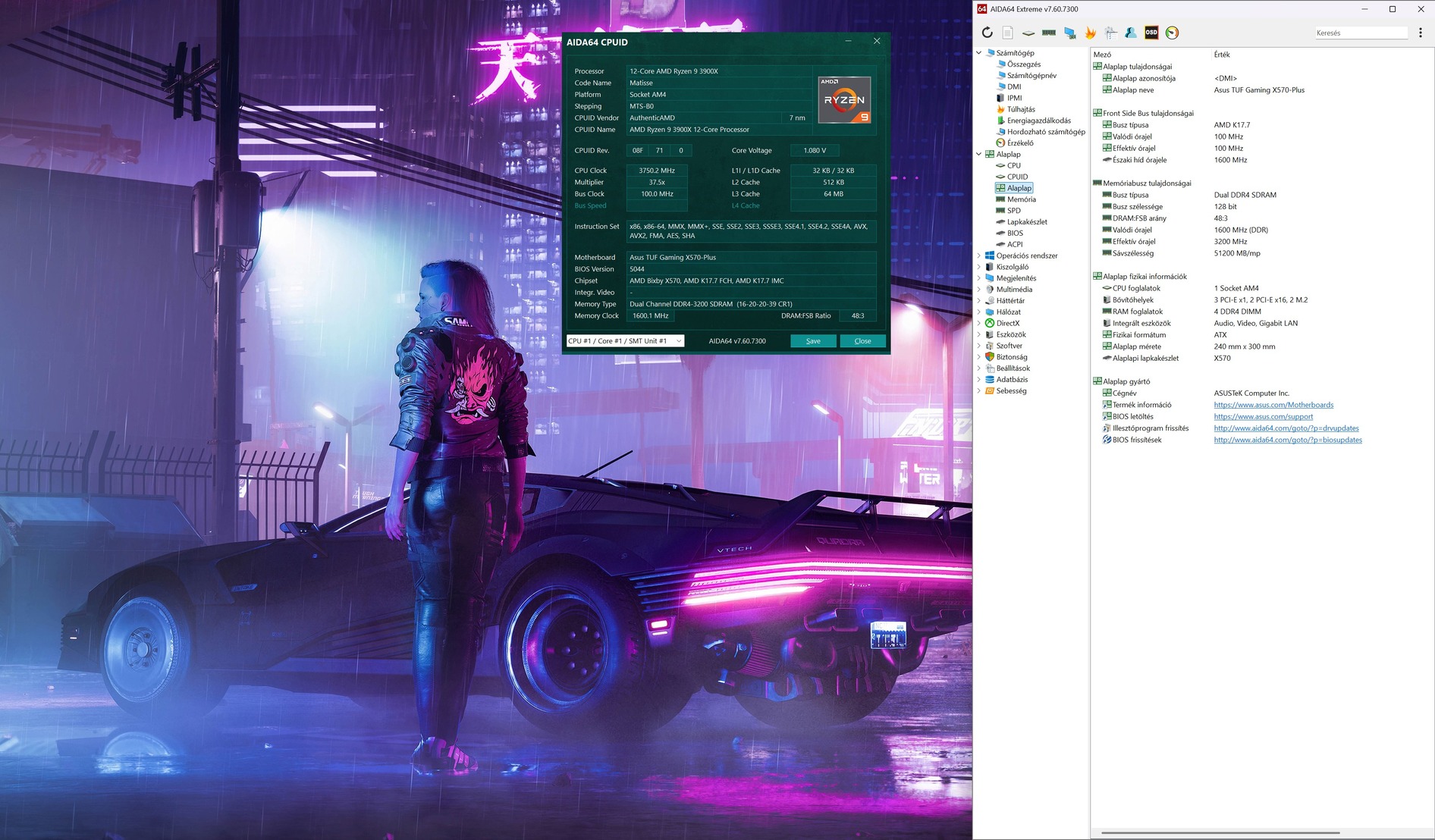1435x840 pixels.
Task: Select DMI in the tree
Action: (1014, 86)
